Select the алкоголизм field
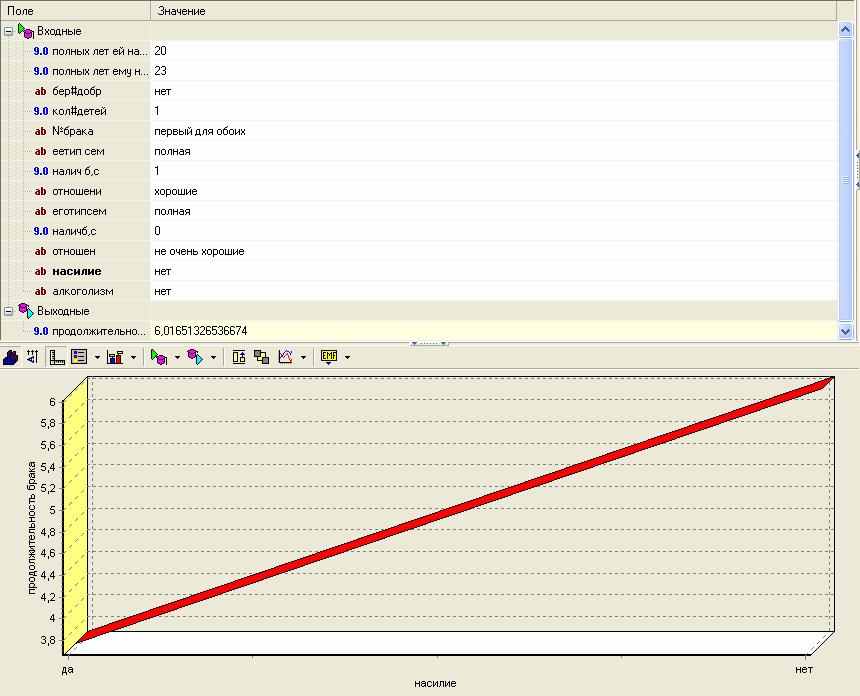Viewport: 860px width, 696px height. [x=82, y=291]
